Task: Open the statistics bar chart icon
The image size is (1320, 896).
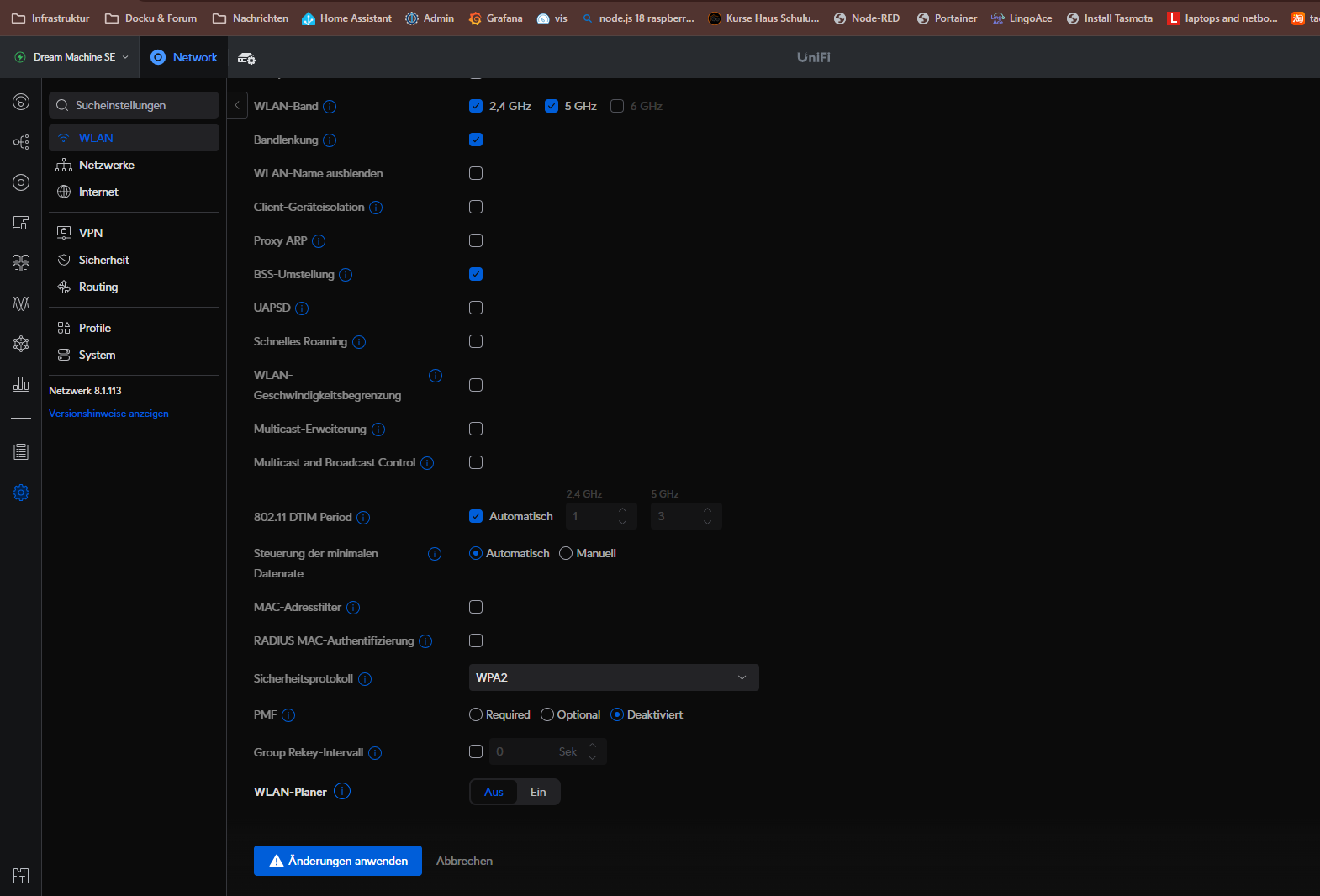Action: pos(21,384)
